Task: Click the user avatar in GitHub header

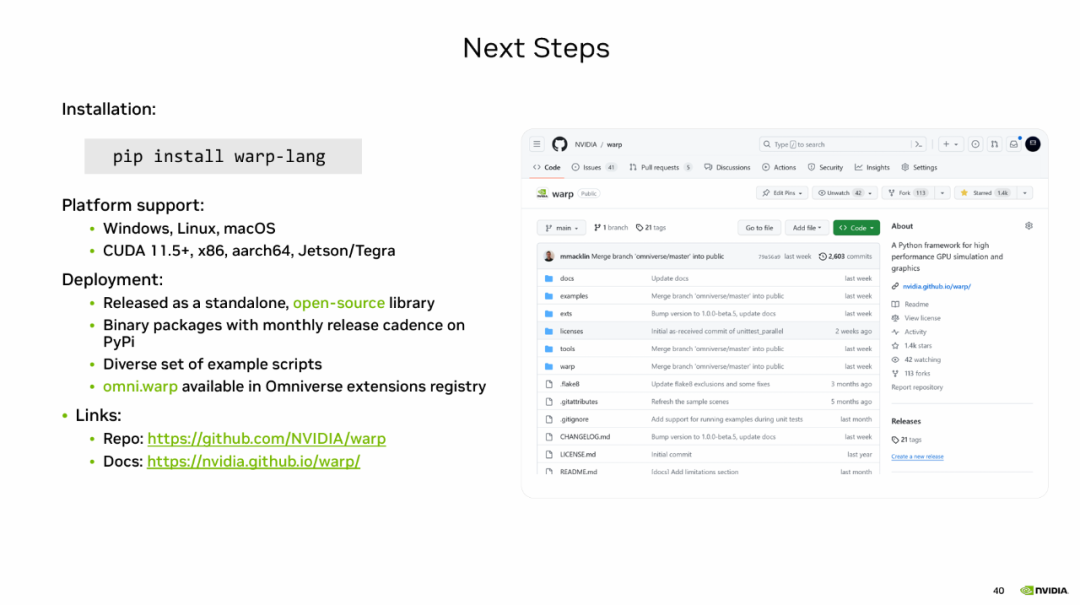Action: (1032, 144)
